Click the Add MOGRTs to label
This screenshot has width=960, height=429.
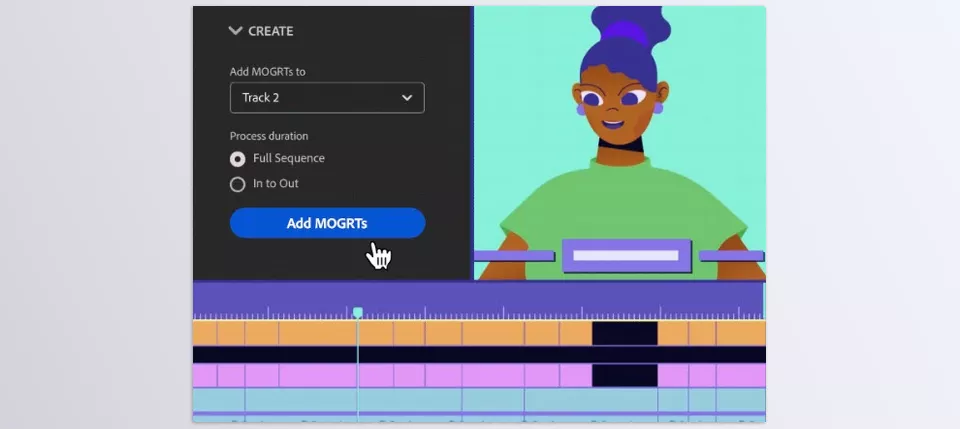click(x=268, y=72)
